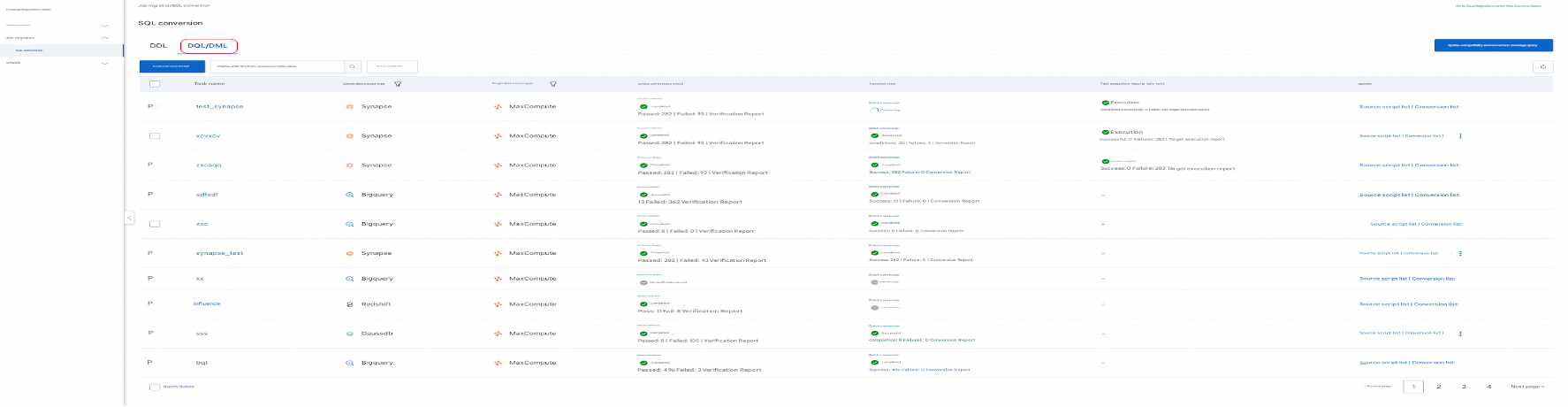Toggle the select-all header checkbox

coord(155,84)
